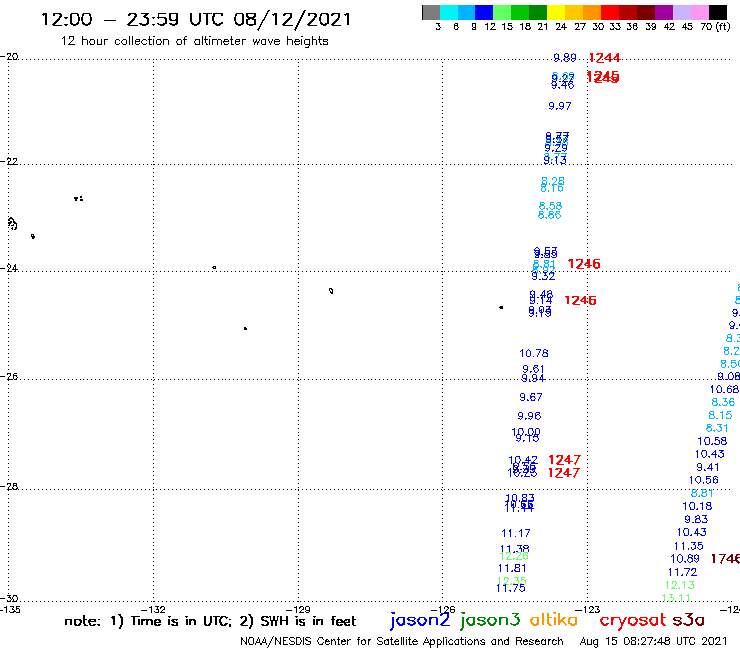The image size is (740, 650).
Task: Click the dark red time marker '1746'
Action: [725, 559]
